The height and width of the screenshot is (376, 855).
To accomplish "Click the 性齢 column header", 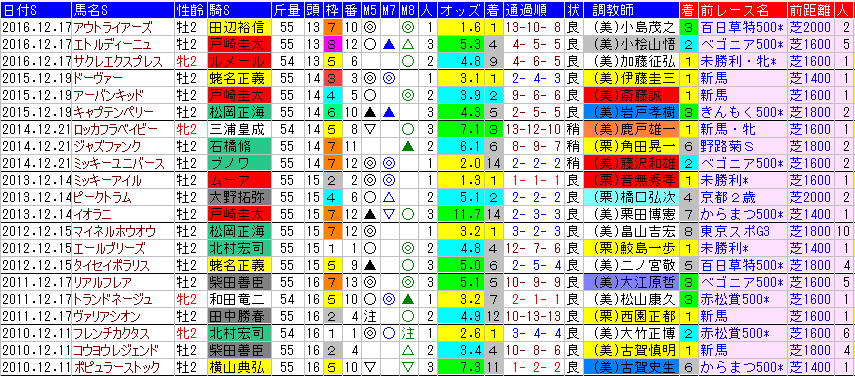I will [x=190, y=10].
